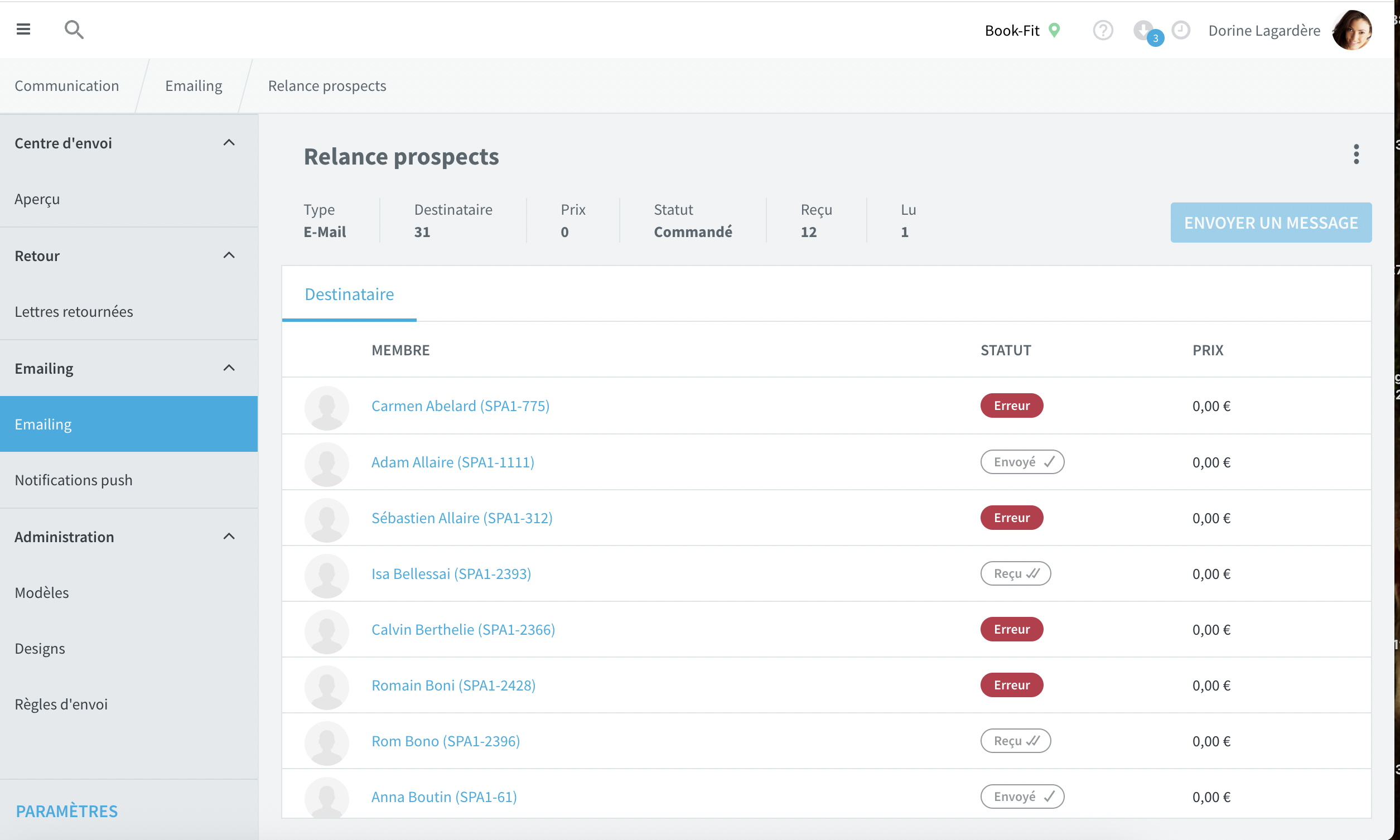Image resolution: width=1400 pixels, height=840 pixels.
Task: Go to Communication breadcrumb
Action: (67, 85)
